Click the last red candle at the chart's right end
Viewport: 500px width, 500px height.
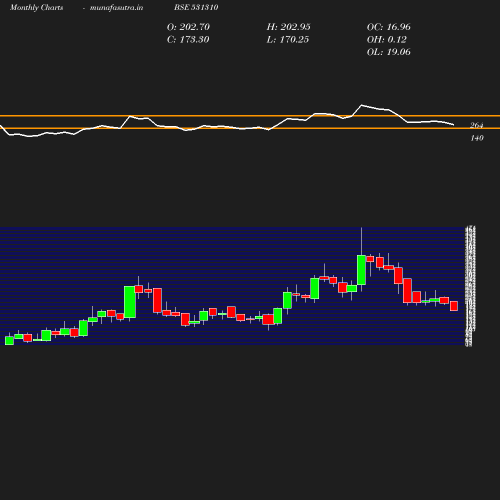[x=454, y=306]
